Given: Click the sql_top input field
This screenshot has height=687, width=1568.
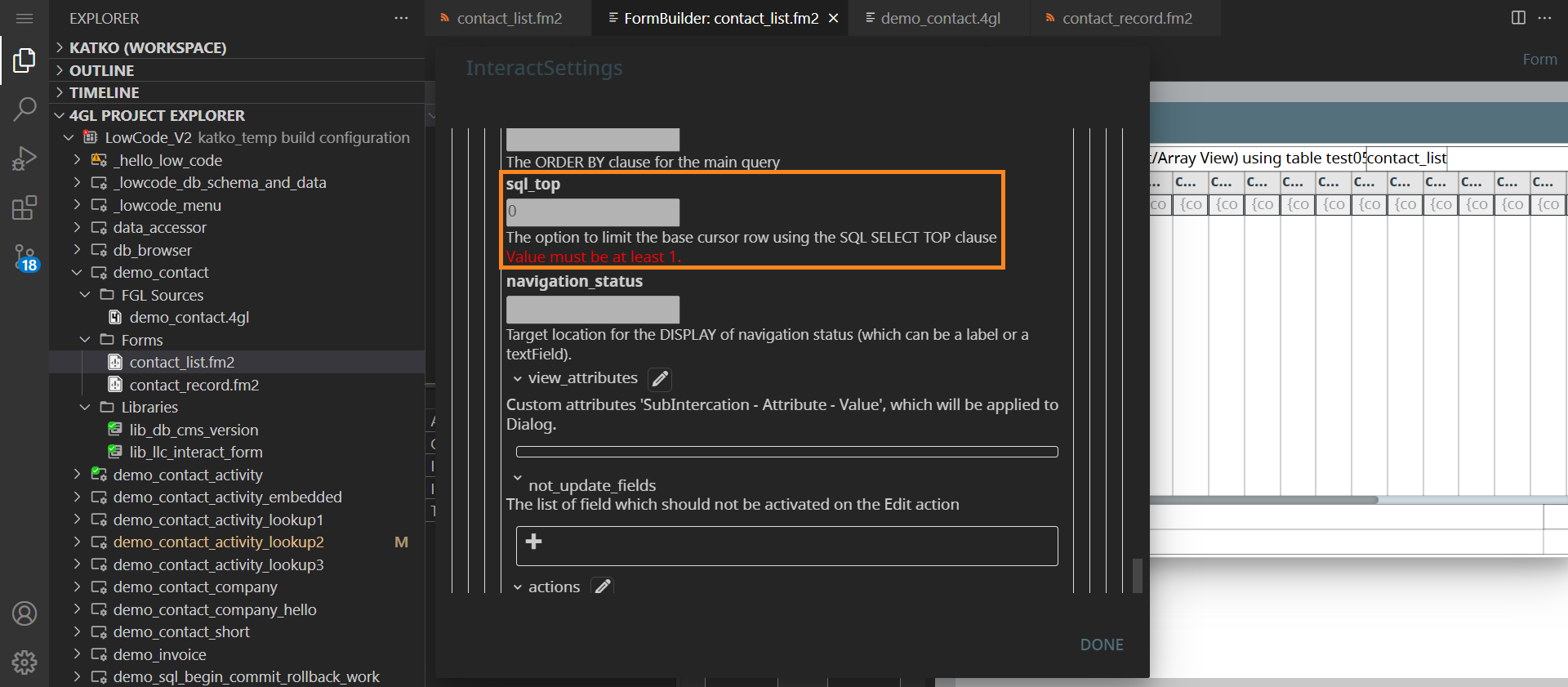Looking at the screenshot, I should (x=593, y=212).
